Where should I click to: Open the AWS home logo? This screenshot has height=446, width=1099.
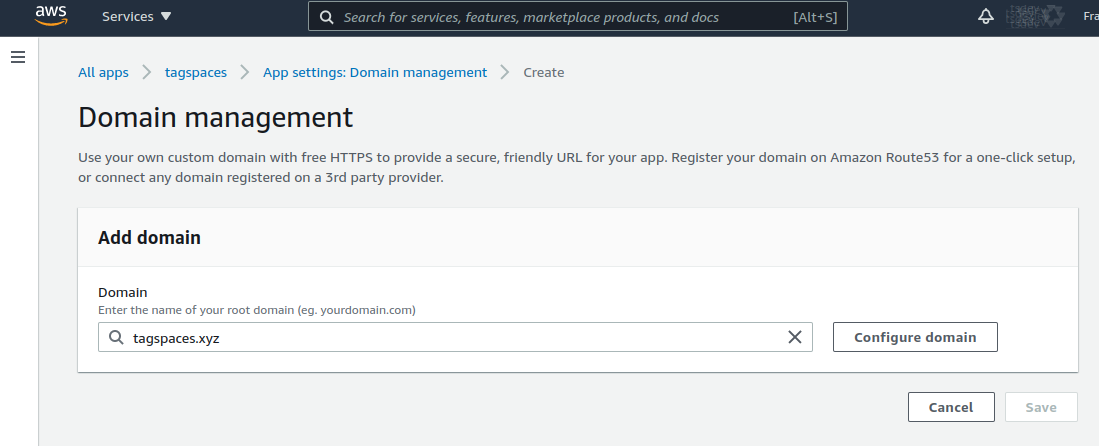51,15
